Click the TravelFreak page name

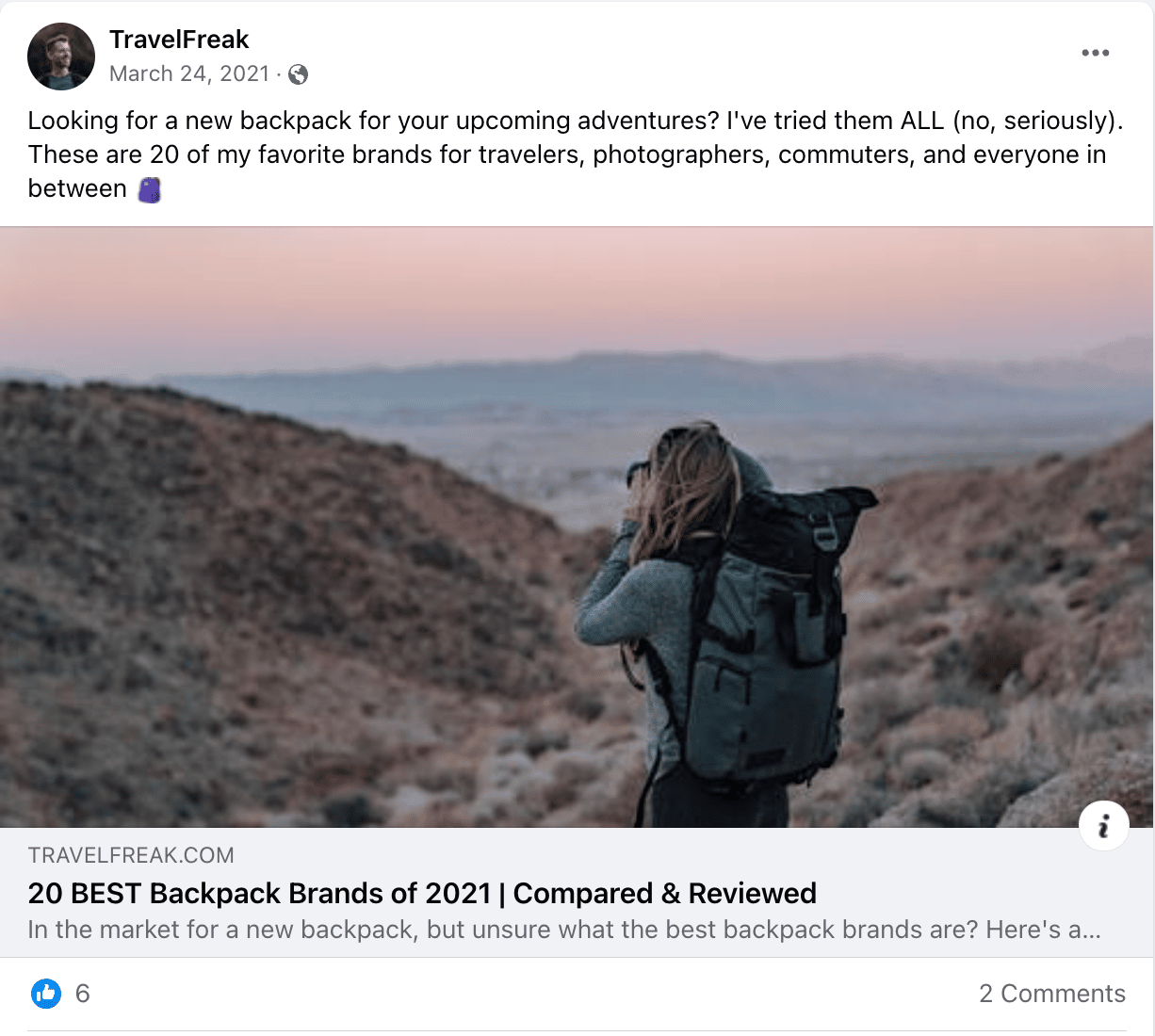(179, 40)
